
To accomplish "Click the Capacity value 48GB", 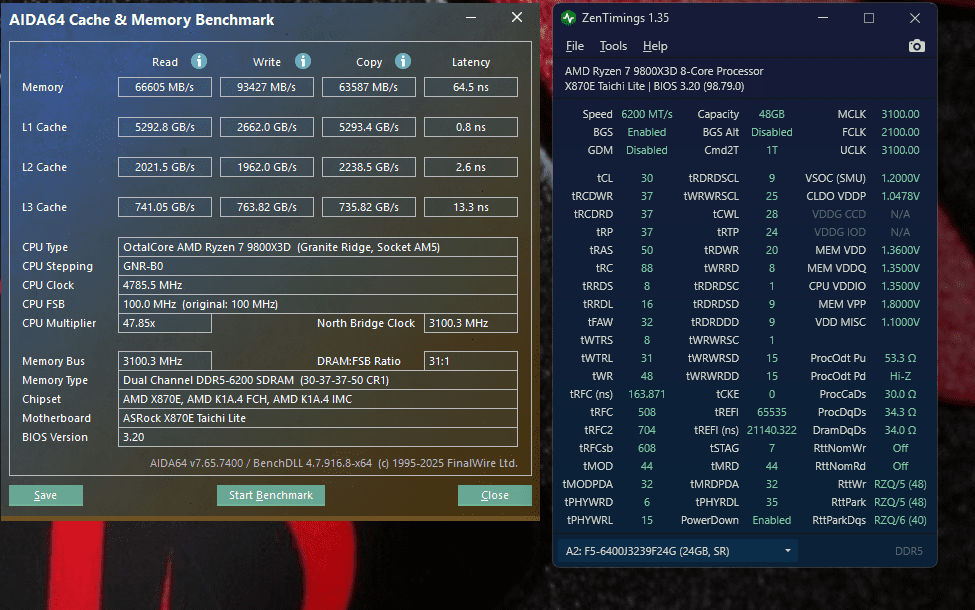I will 771,114.
